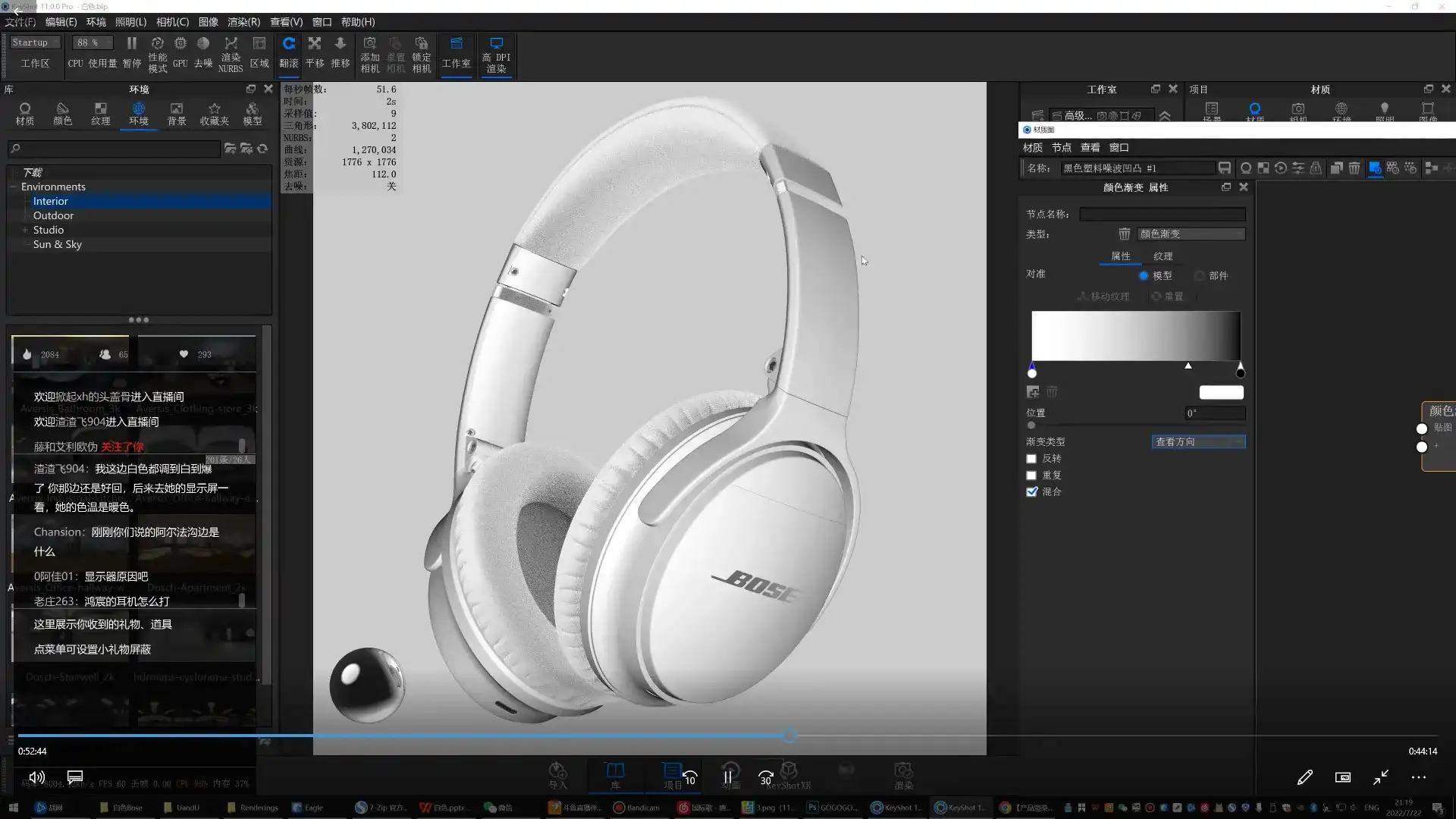Click the trash icon beside Color Gradient type

coord(1124,234)
